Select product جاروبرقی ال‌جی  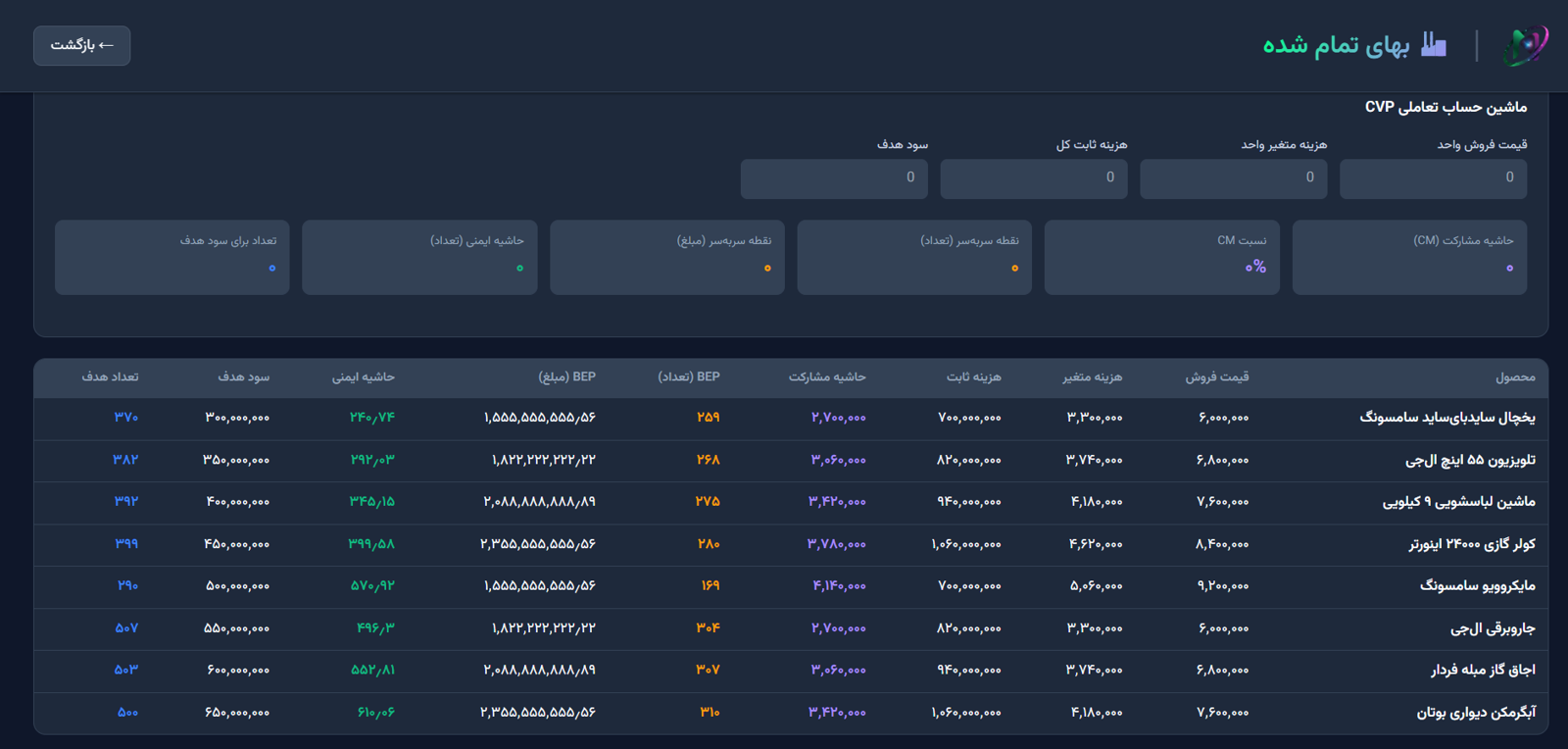[1493, 628]
